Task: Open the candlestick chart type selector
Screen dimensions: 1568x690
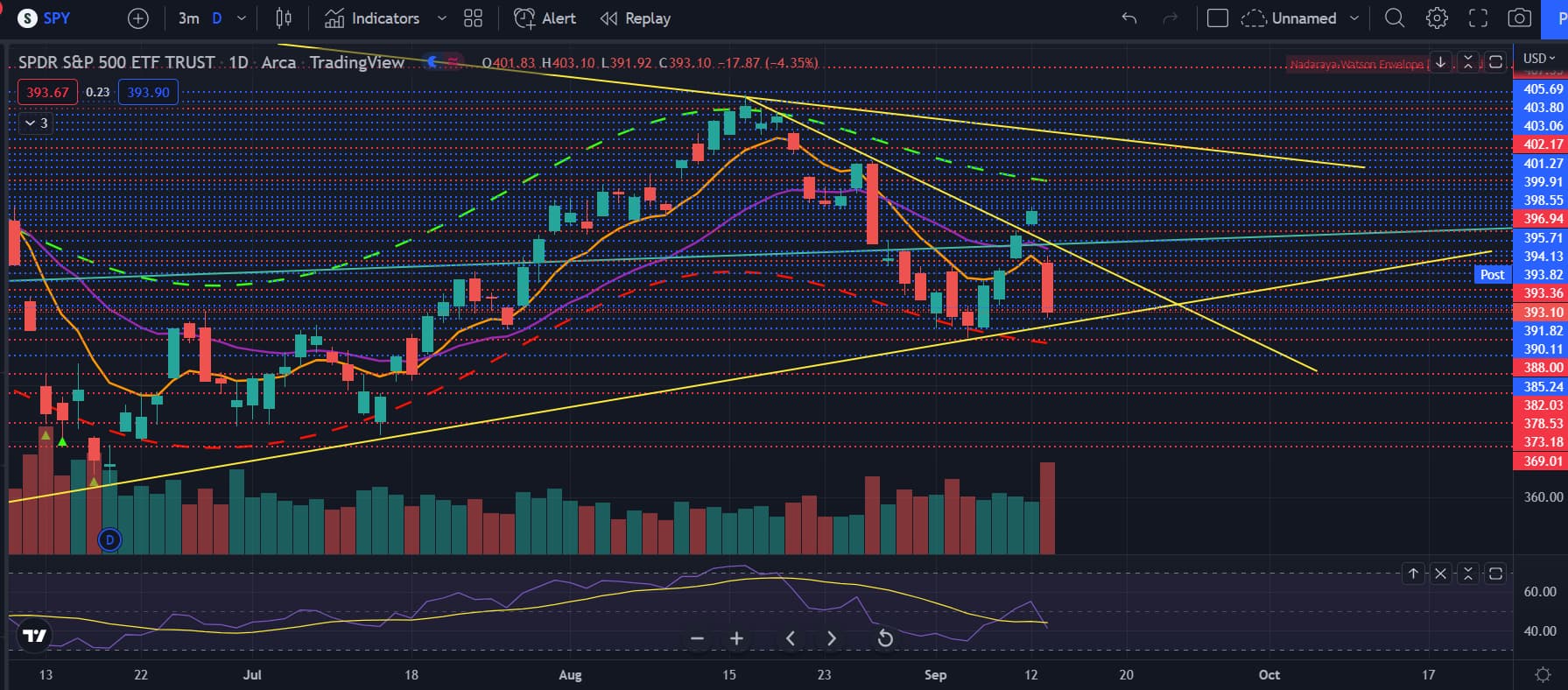Action: [x=284, y=18]
